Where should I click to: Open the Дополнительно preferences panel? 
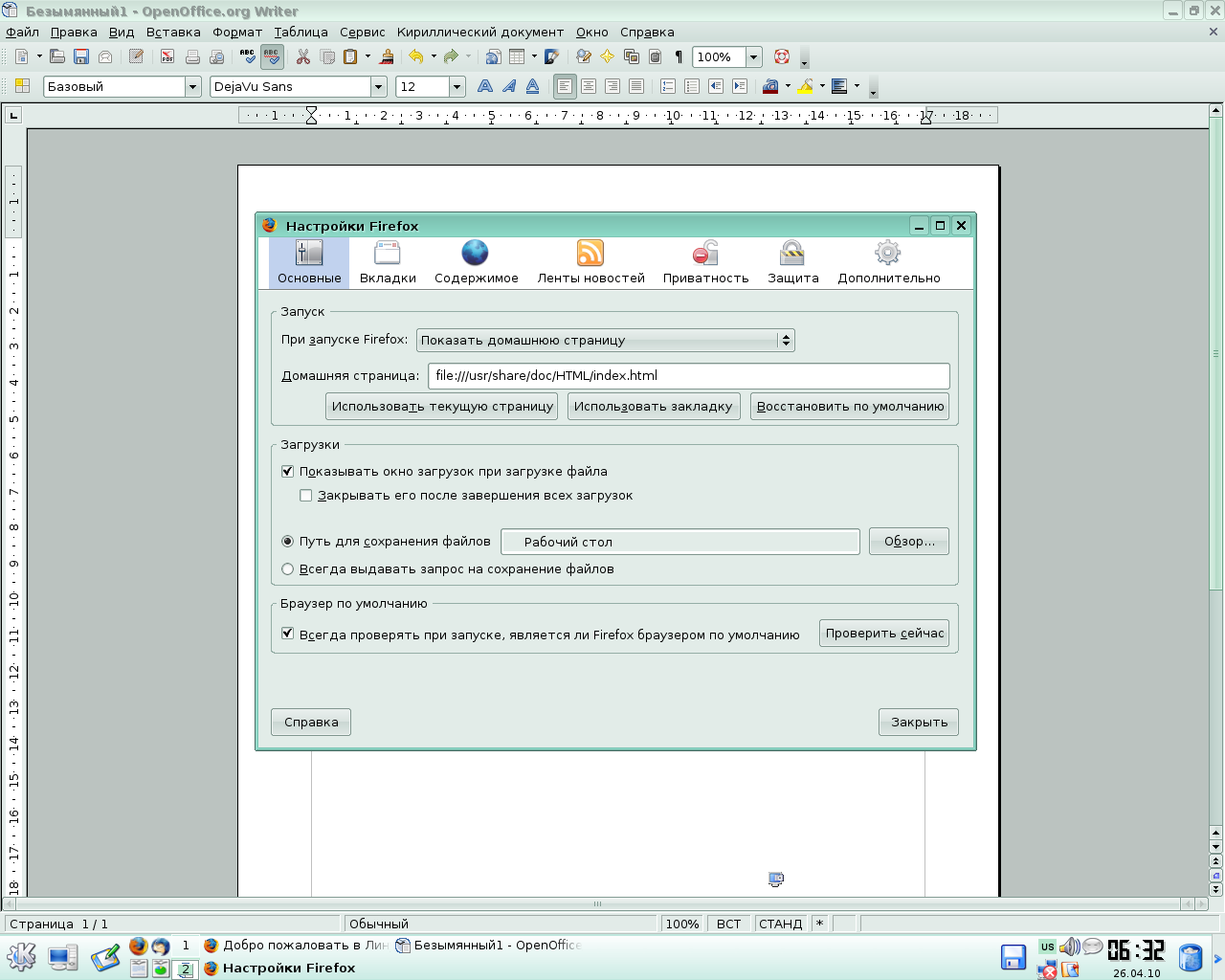pos(888,262)
